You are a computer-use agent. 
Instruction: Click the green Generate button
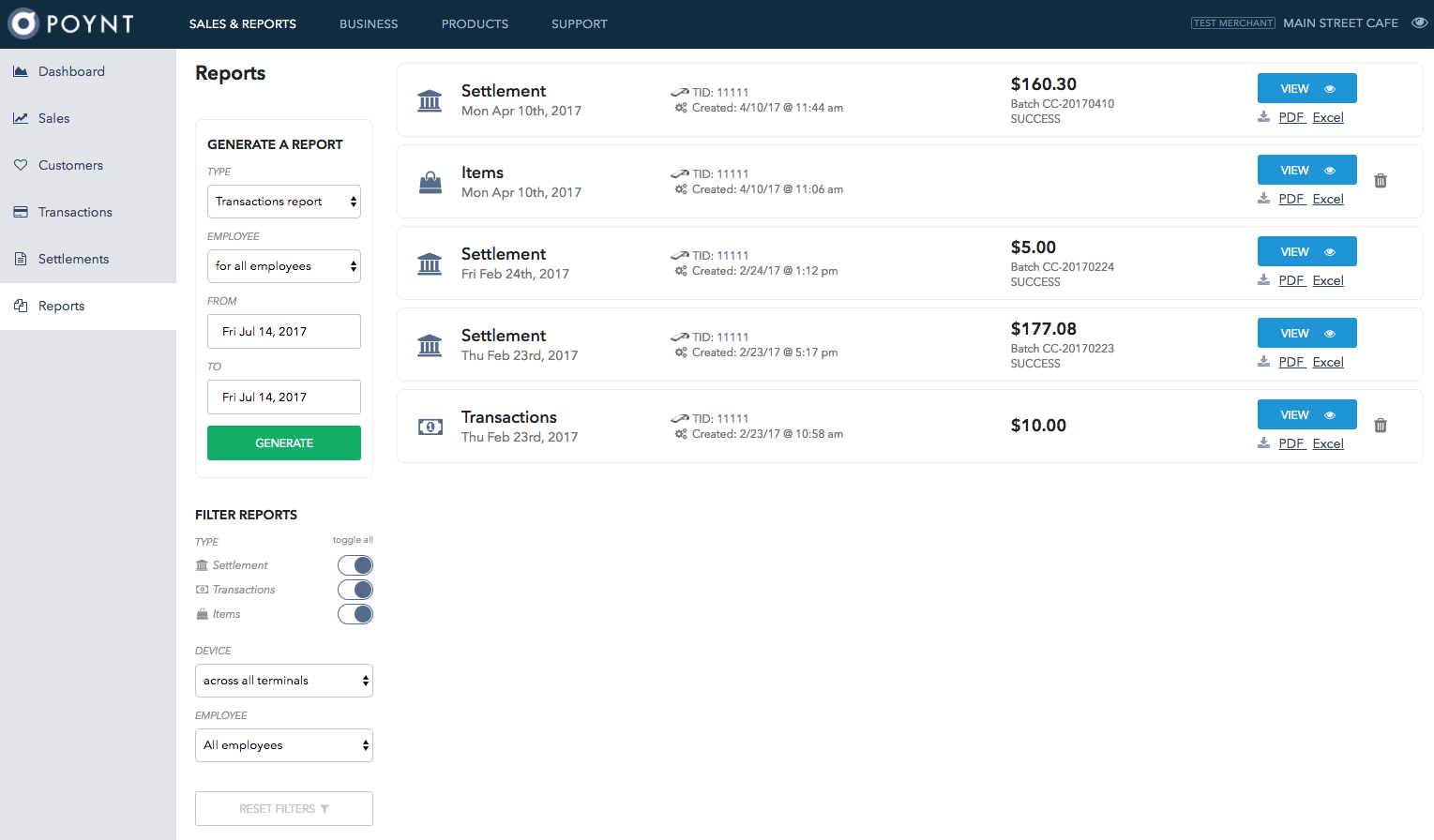click(284, 443)
